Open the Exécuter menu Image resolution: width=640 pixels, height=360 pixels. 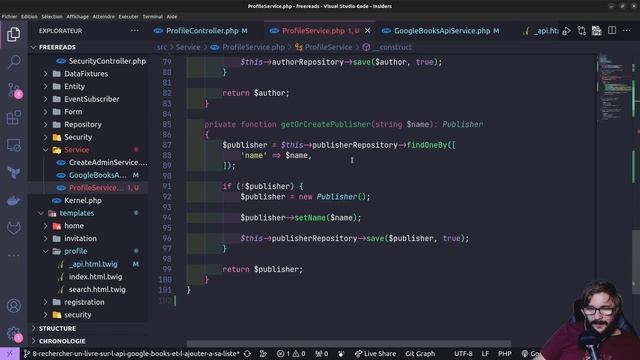click(128, 17)
